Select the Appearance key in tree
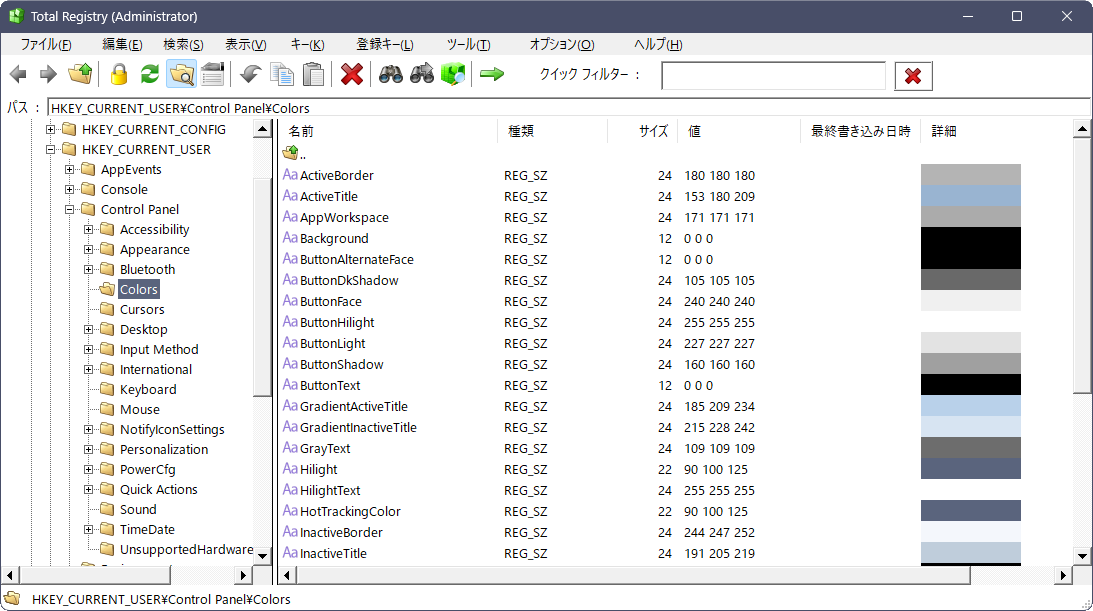Viewport: 1093px width, 611px height. 155,249
